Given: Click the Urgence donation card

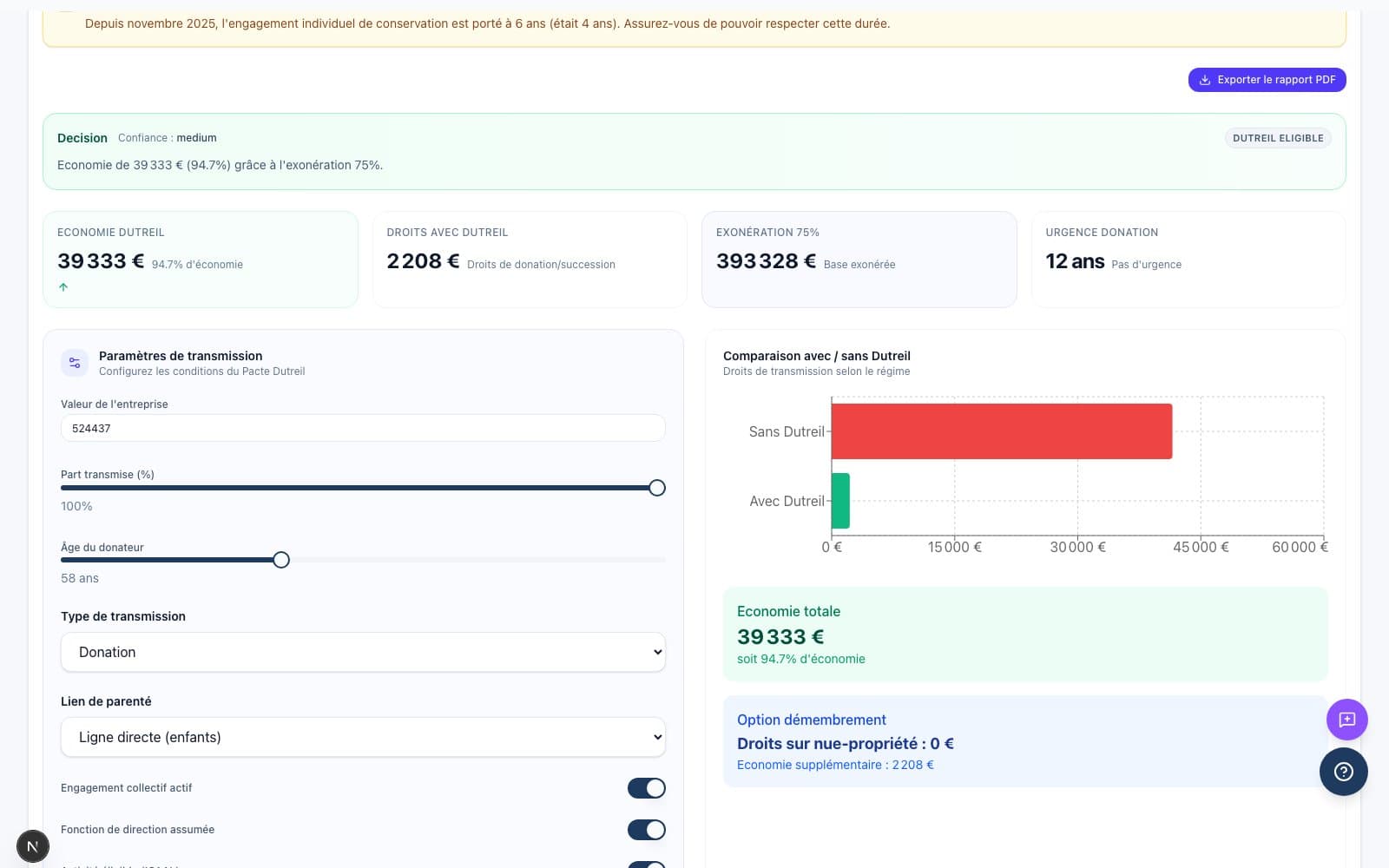Looking at the screenshot, I should click(x=1188, y=259).
